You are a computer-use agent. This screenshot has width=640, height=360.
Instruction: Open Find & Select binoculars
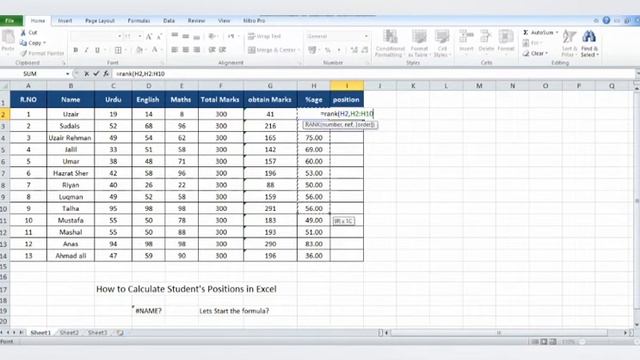point(589,43)
